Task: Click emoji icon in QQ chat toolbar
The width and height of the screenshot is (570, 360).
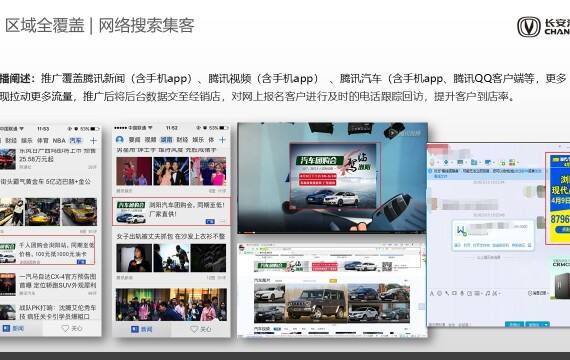Action: pos(439,293)
